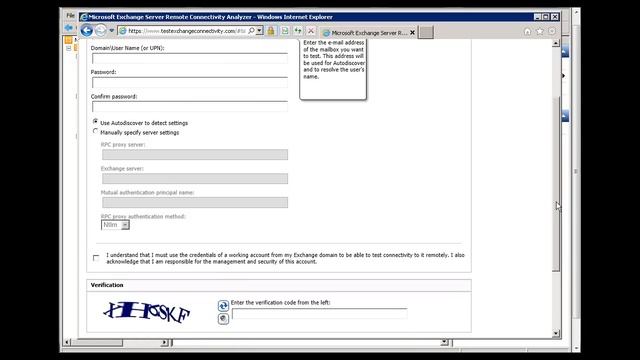The width and height of the screenshot is (640, 360).
Task: Maximize the Internet Explorer window
Action: [546, 17]
